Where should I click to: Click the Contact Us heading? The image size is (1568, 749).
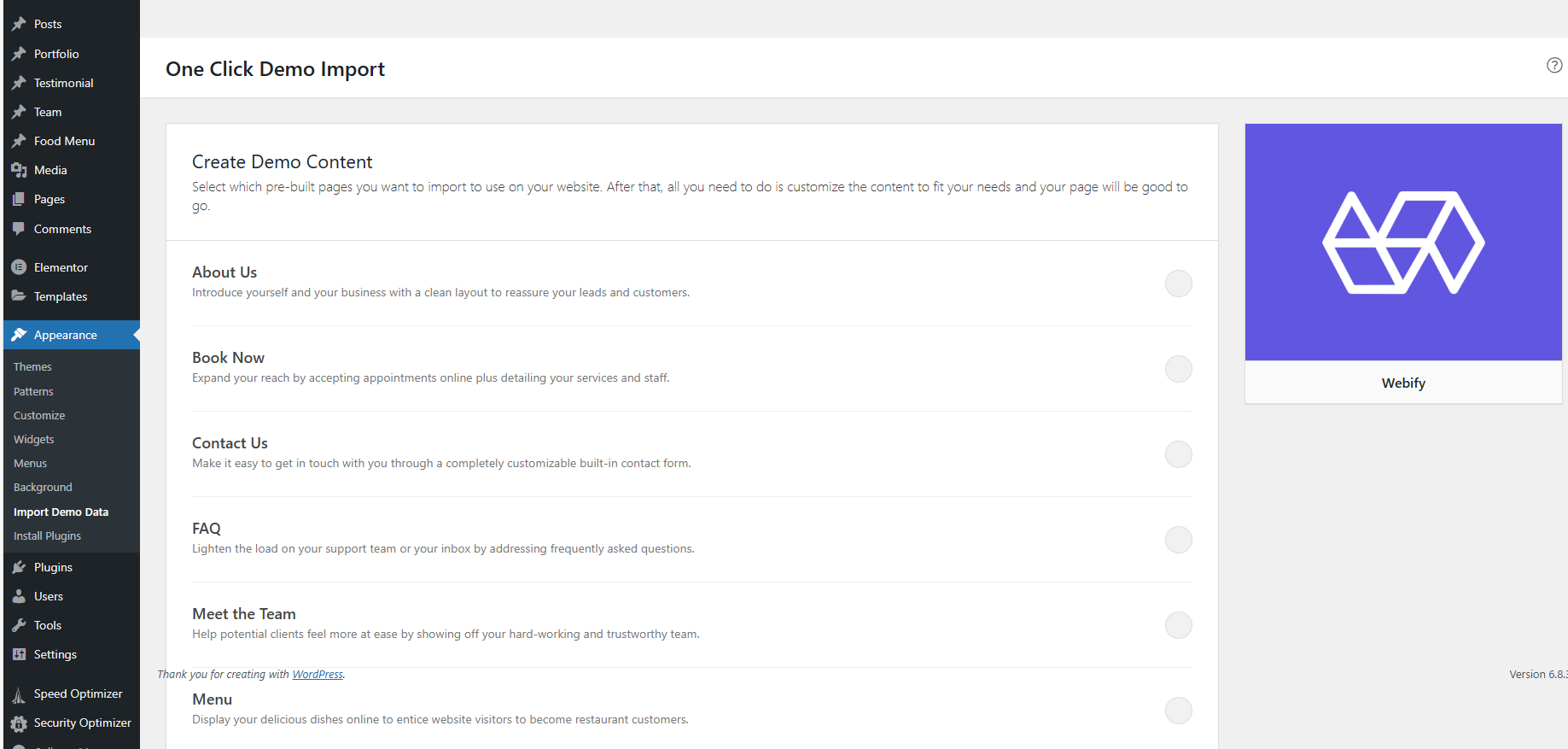pyautogui.click(x=230, y=442)
